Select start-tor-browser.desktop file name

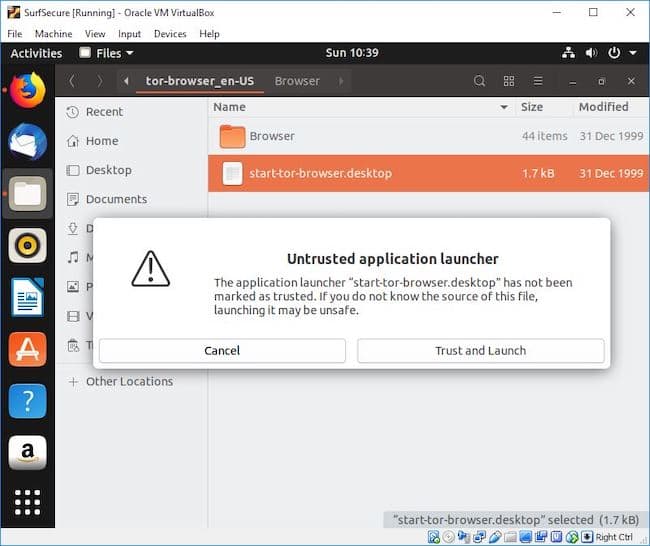click(320, 173)
